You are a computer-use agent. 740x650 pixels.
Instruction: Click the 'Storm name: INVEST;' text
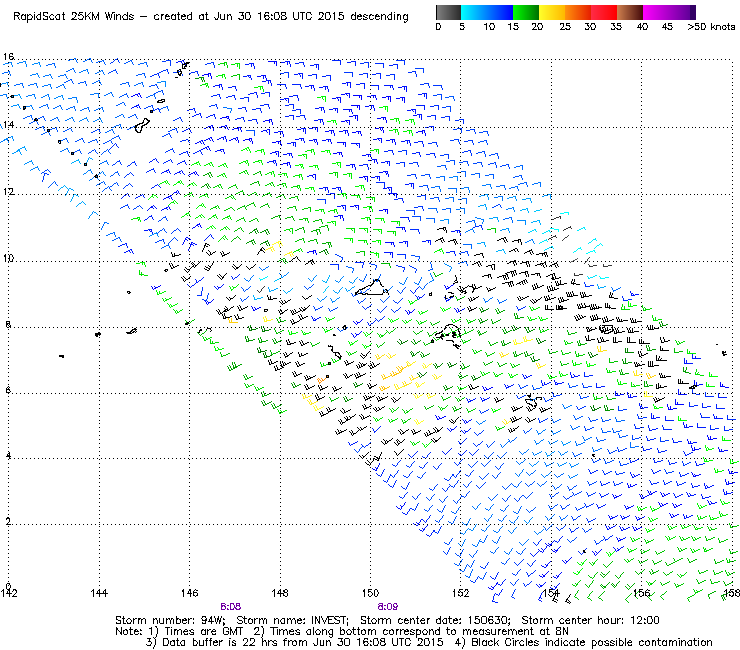tap(292, 620)
